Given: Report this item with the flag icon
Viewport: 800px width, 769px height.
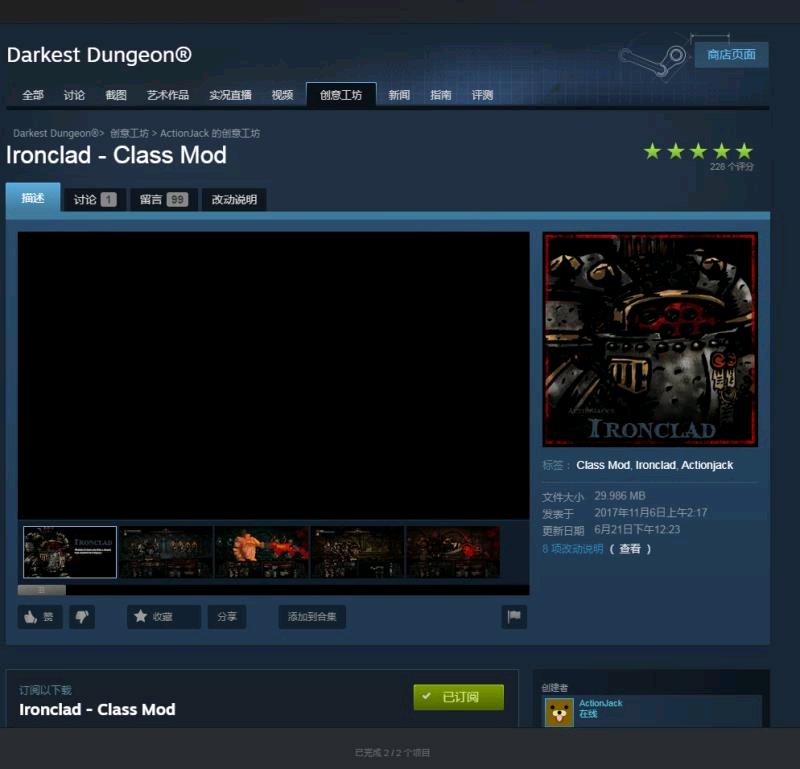Looking at the screenshot, I should (514, 617).
